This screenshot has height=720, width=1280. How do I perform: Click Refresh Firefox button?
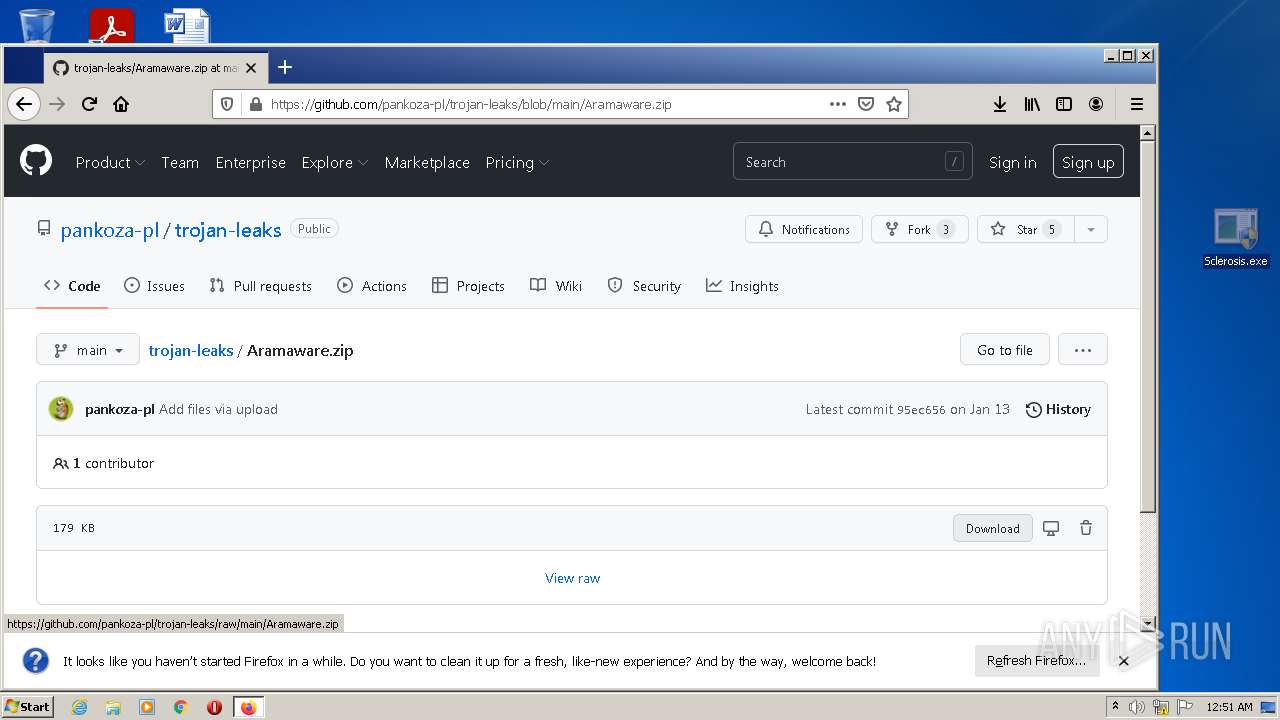tap(1036, 661)
